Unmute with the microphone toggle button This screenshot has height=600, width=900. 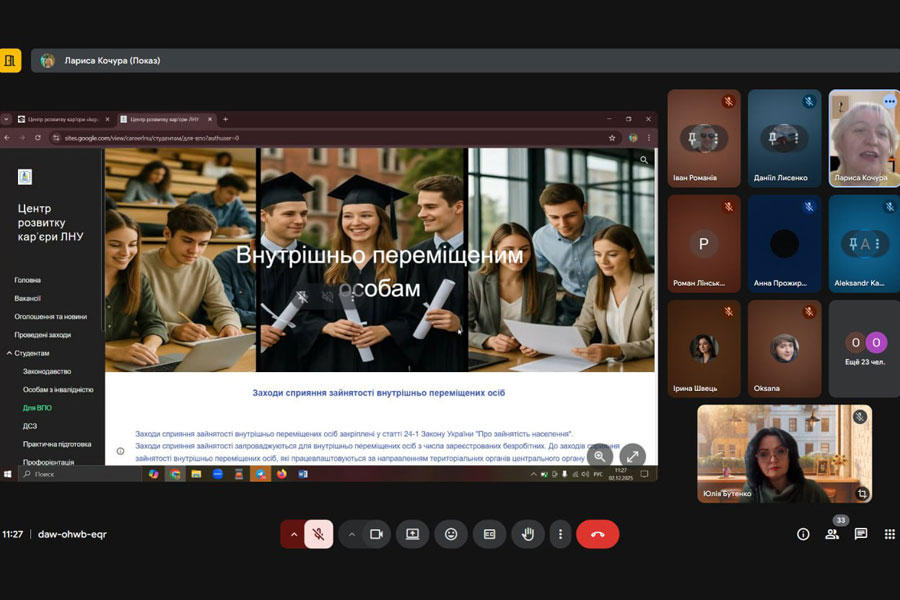319,534
